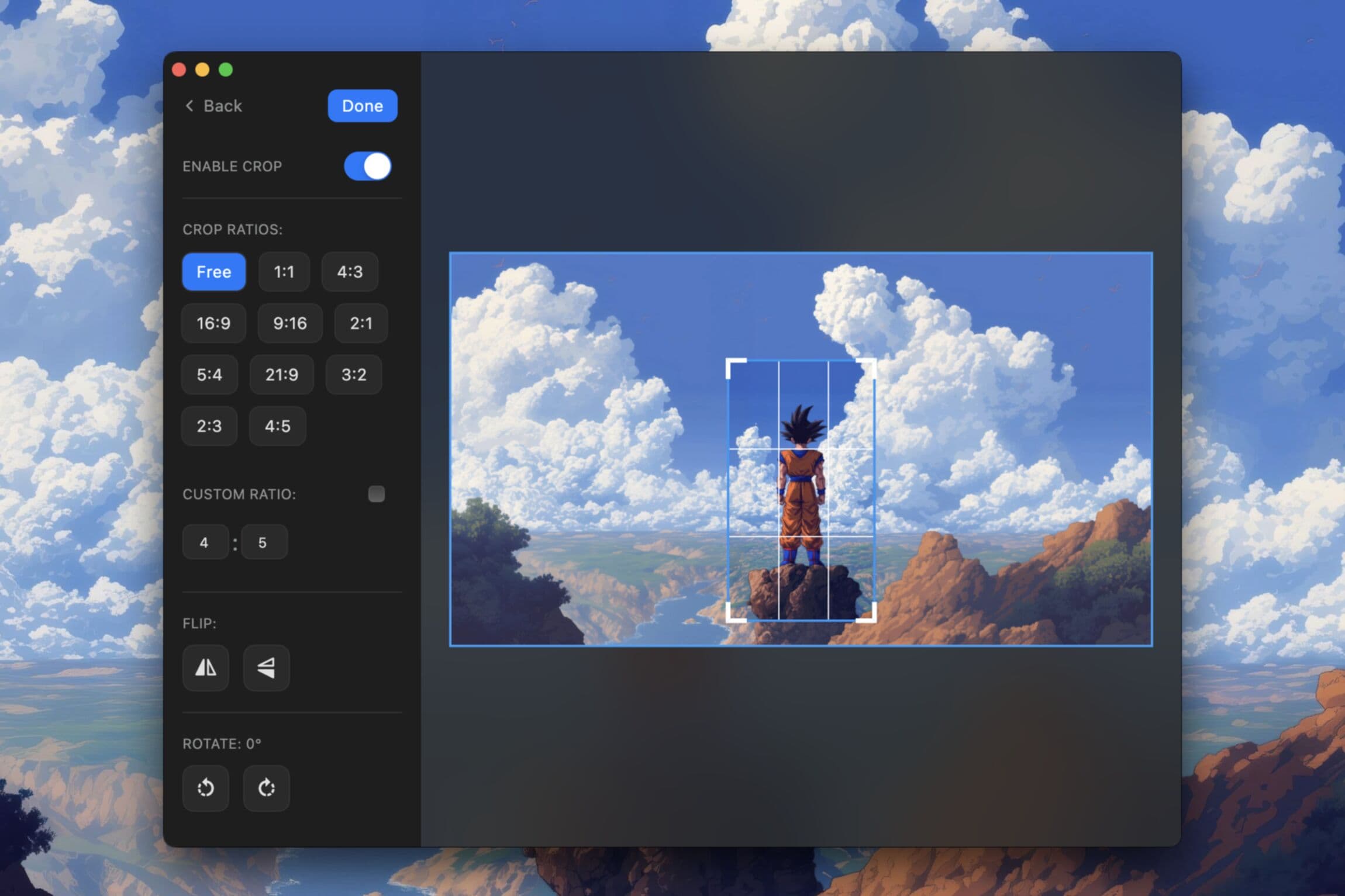Select the 2:3 crop ratio
This screenshot has height=896, width=1345.
(x=209, y=426)
